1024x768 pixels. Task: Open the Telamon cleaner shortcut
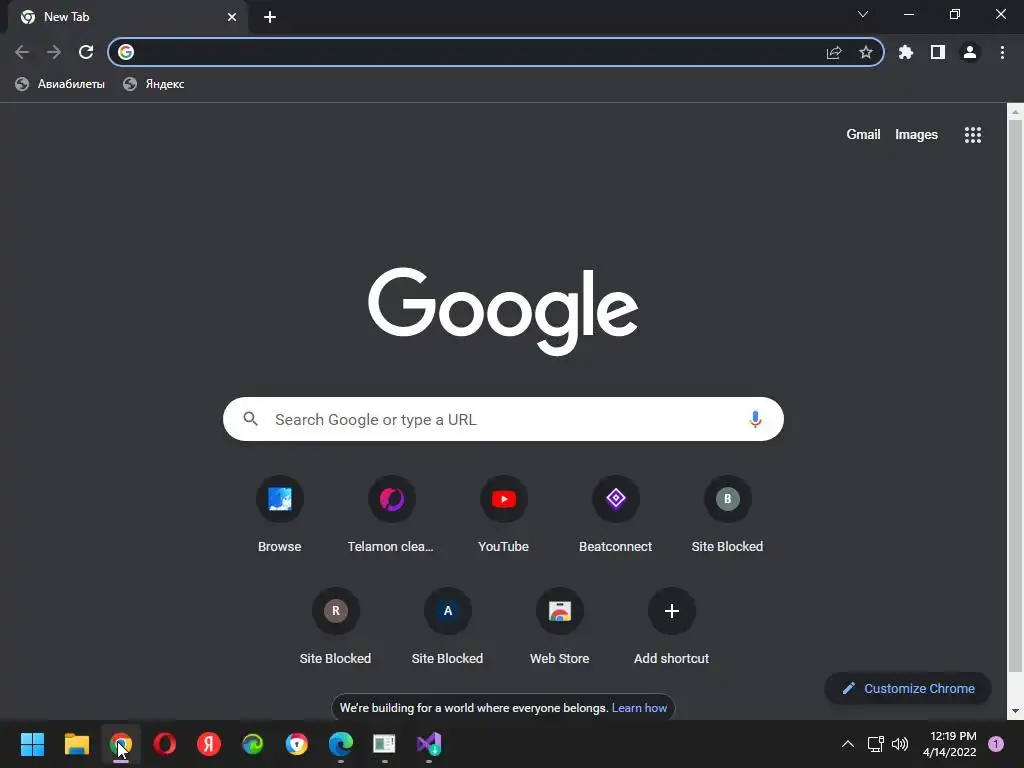tap(391, 515)
